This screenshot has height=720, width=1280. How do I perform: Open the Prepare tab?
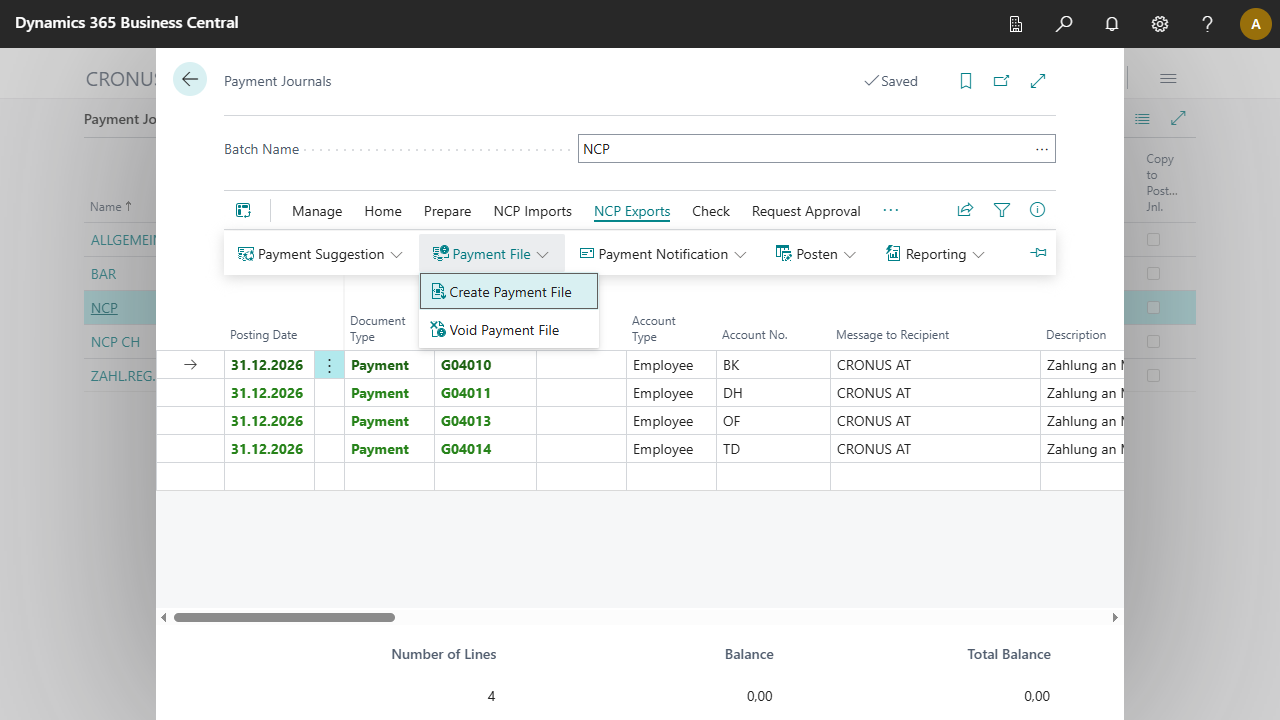(x=447, y=211)
